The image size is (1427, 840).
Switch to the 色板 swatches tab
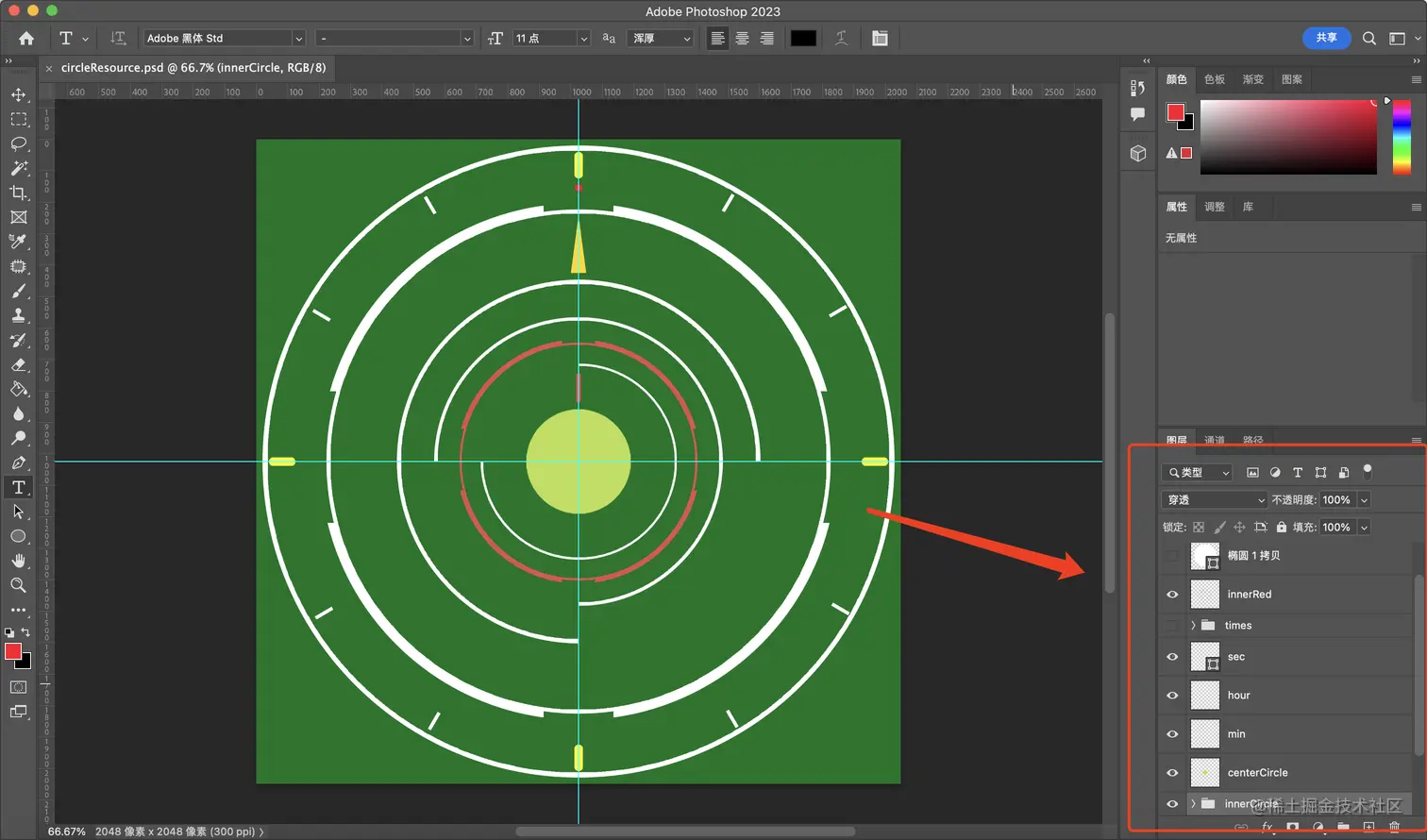[1215, 79]
